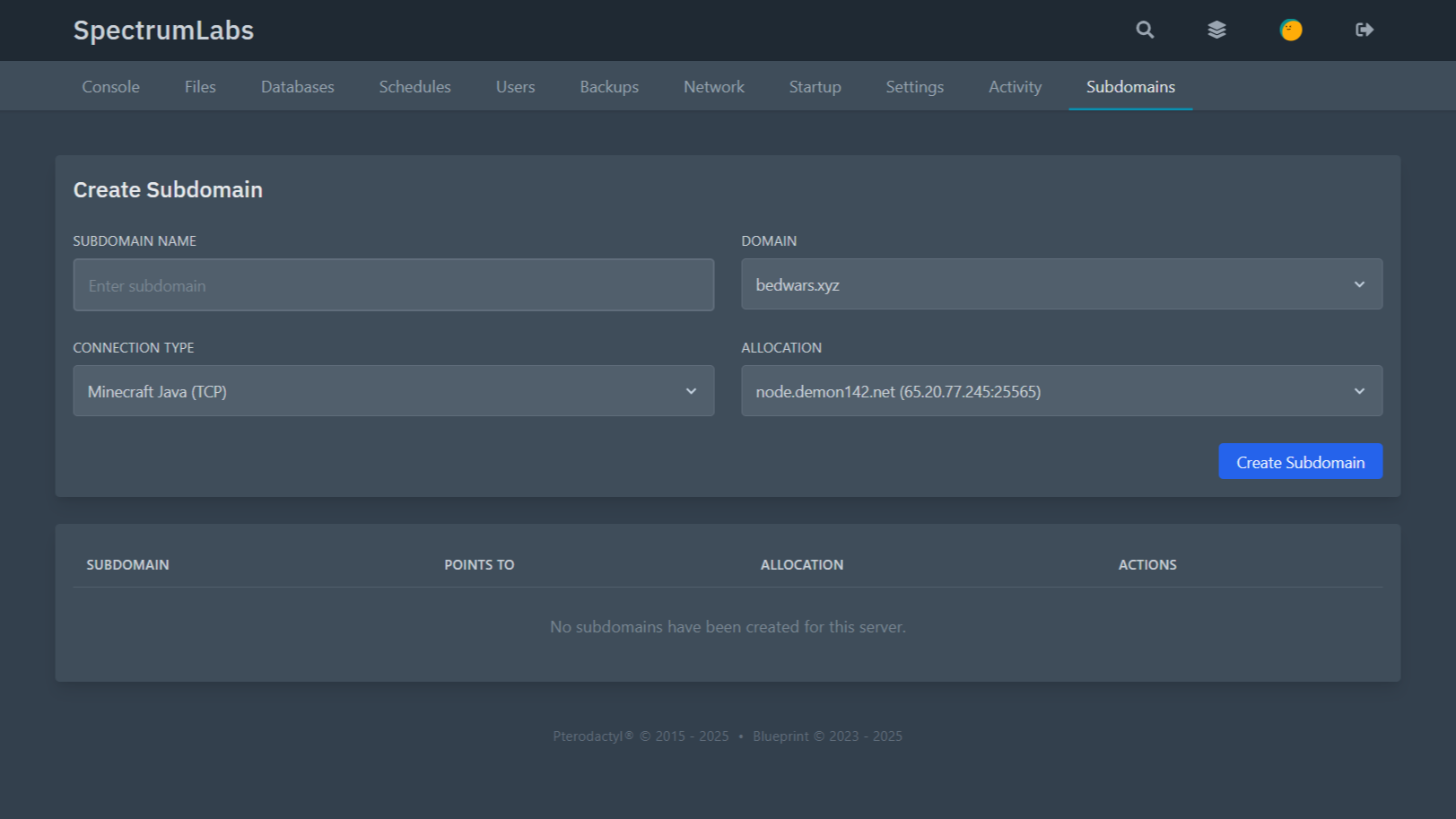Open the Network tab
Viewport: 1456px width, 819px height.
713,87
